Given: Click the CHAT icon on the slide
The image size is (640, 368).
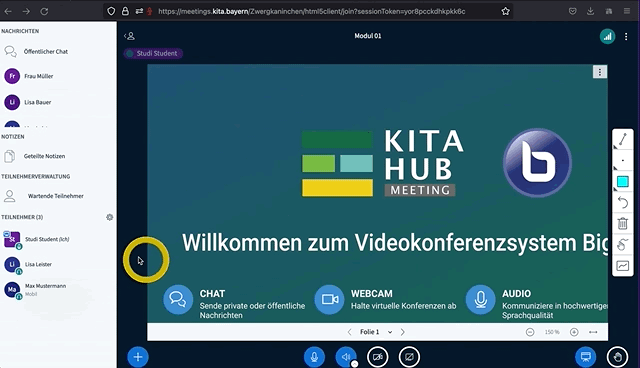Looking at the screenshot, I should (178, 299).
